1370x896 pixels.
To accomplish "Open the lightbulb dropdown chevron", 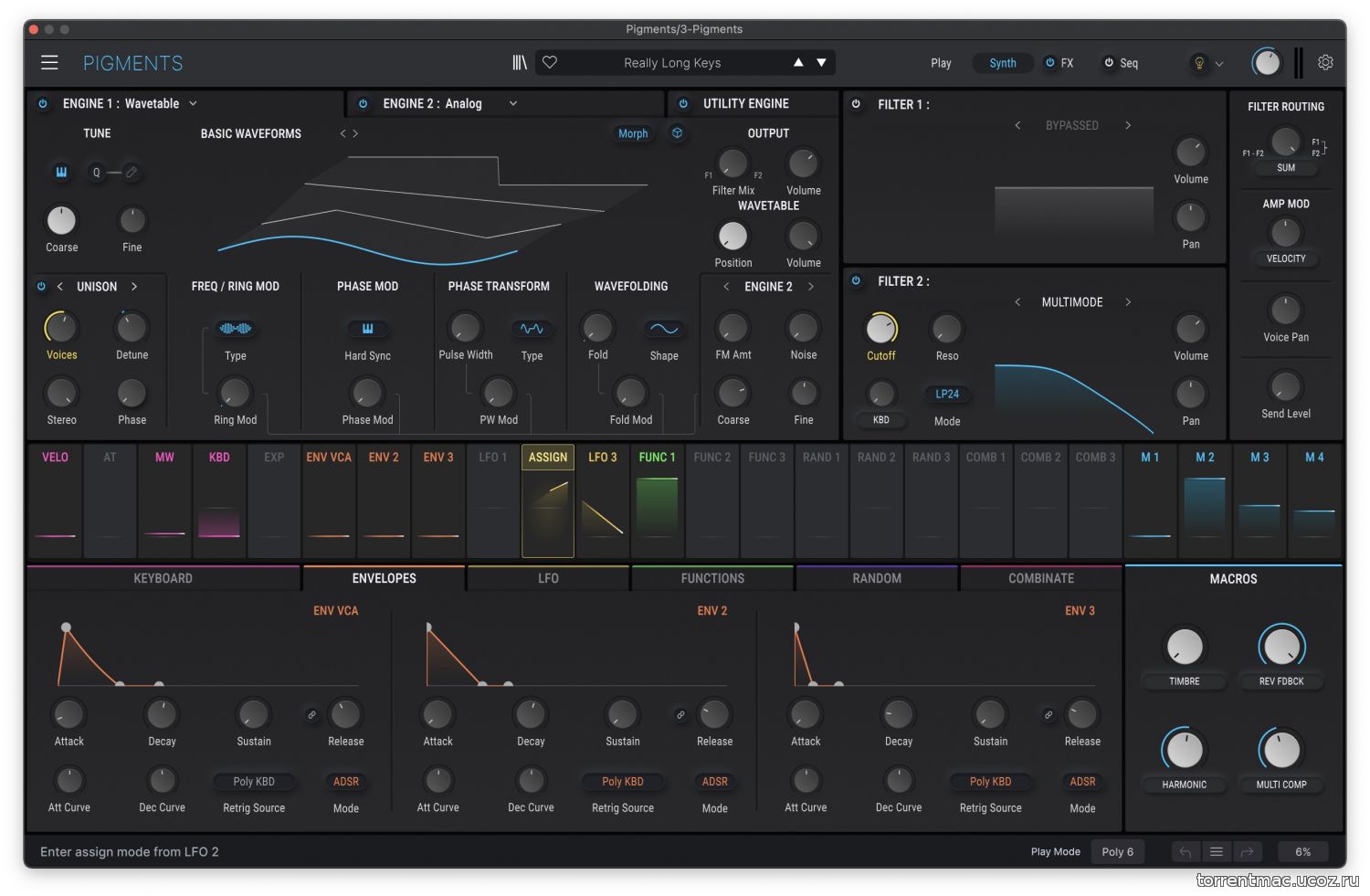I will point(1219,64).
